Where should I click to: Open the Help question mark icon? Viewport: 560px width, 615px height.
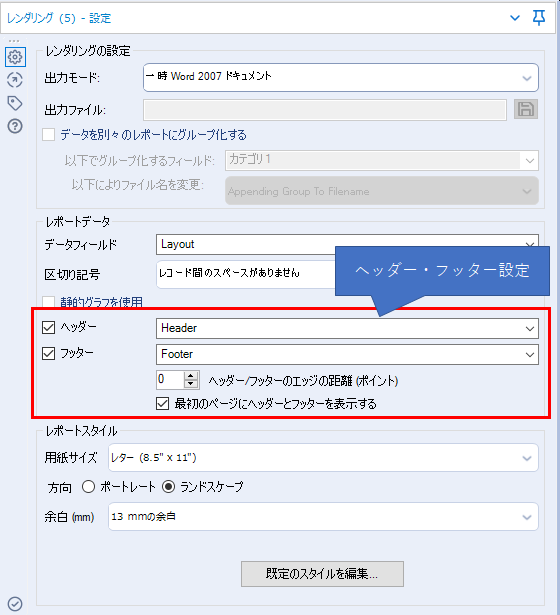pos(15,126)
